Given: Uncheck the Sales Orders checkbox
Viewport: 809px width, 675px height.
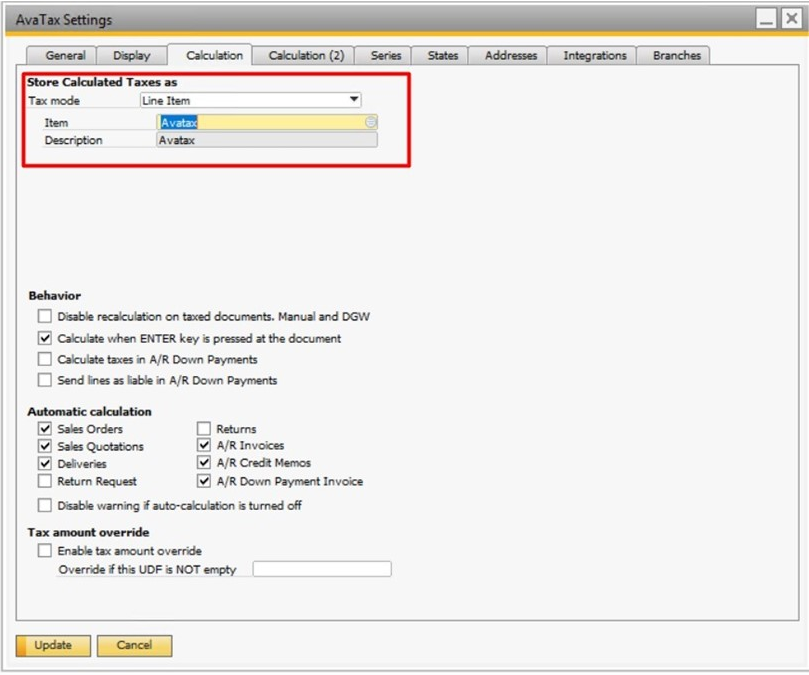Looking at the screenshot, I should click(45, 428).
